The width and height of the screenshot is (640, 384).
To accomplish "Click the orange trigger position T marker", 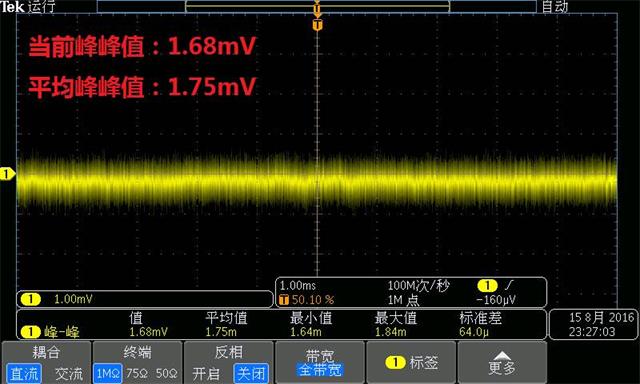I will pos(318,25).
